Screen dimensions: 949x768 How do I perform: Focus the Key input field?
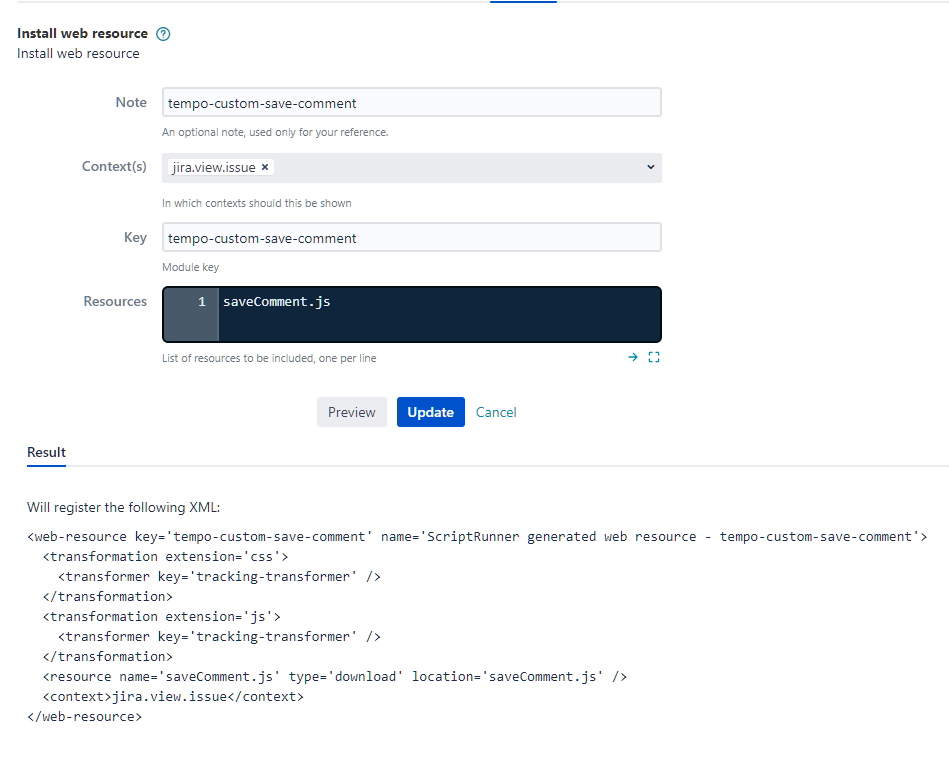click(412, 237)
